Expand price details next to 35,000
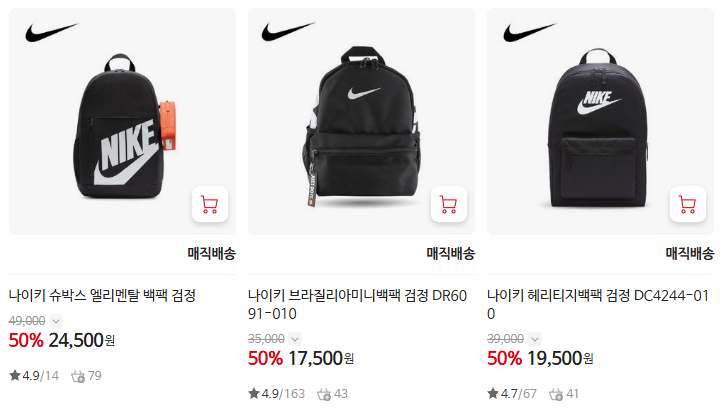This screenshot has width=723, height=411. [295, 339]
